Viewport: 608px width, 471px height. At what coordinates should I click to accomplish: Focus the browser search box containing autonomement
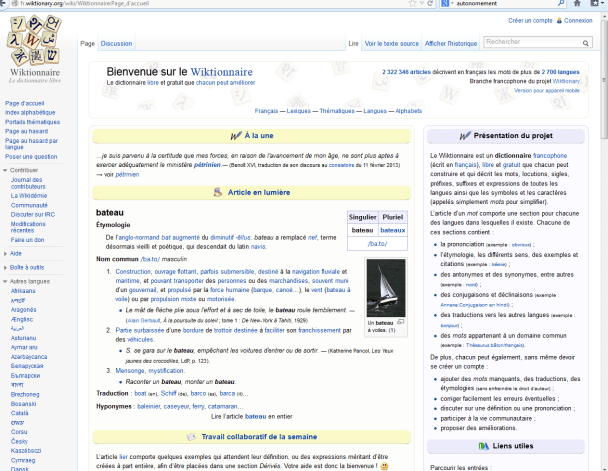[505, 3]
